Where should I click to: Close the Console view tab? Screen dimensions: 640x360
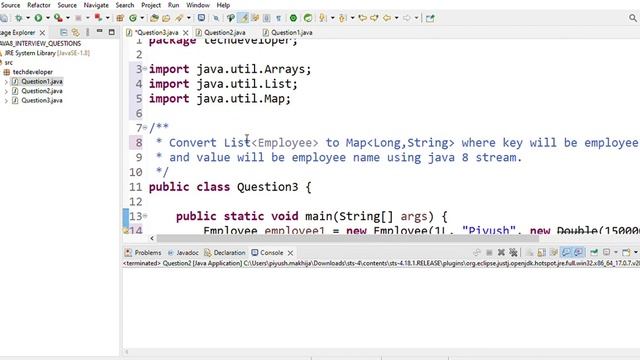[290, 253]
